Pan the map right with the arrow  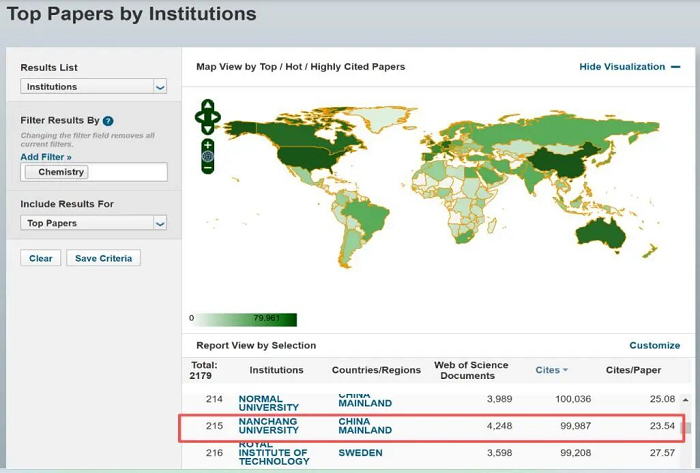coord(216,117)
